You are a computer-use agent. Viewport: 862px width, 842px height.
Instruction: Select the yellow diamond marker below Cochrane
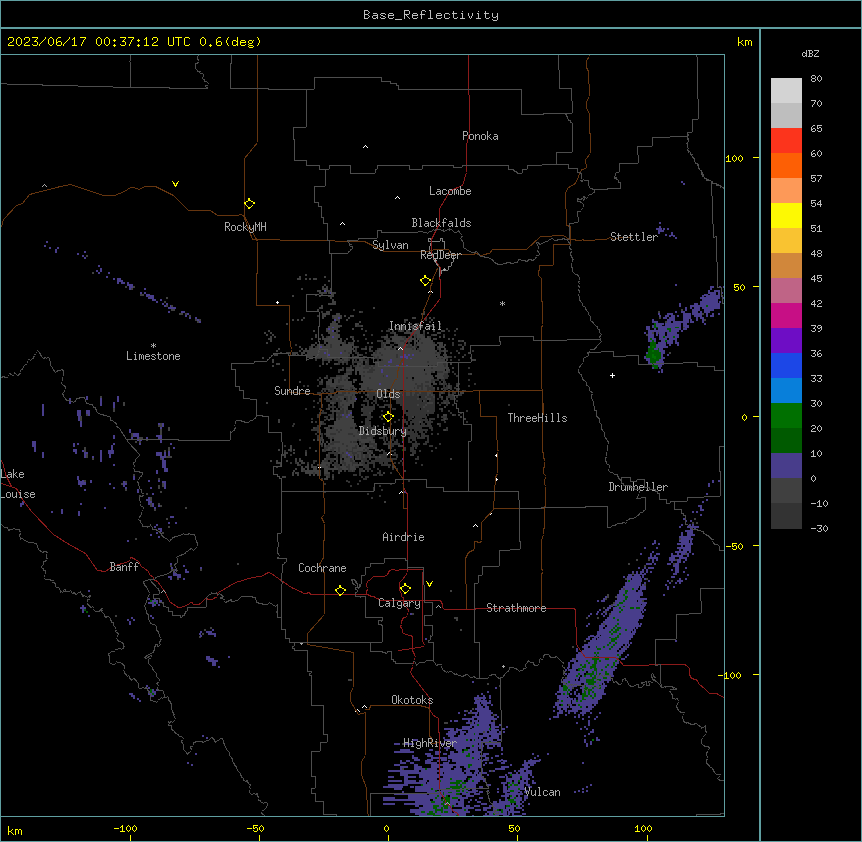(340, 590)
